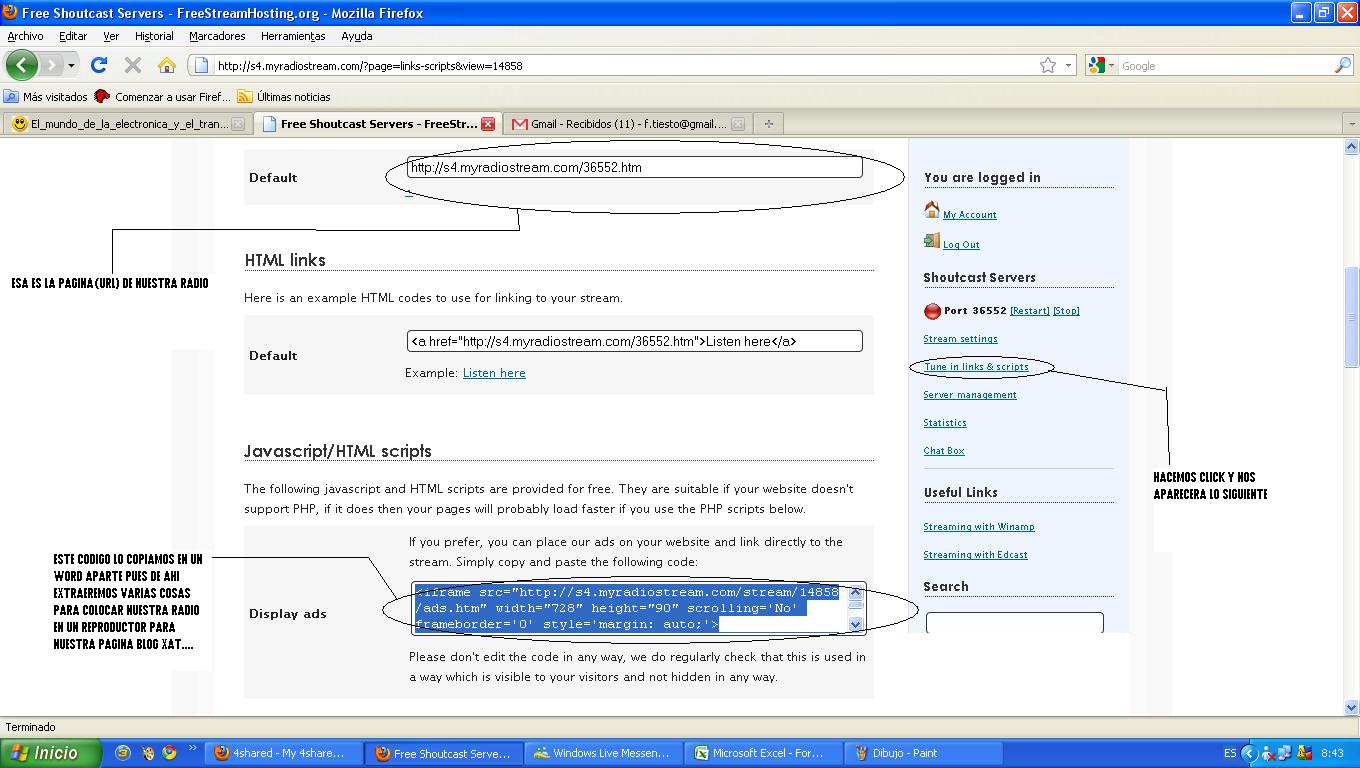Open the Stream settings link
1360x768 pixels.
click(x=960, y=339)
